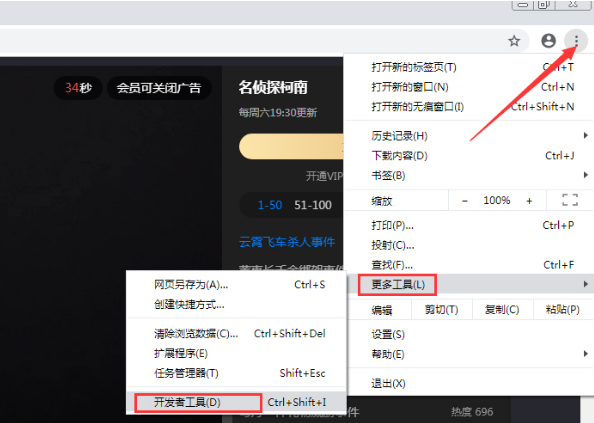The image size is (594, 423).
Task: Choose 打印(P)... menu item
Action: point(470,225)
